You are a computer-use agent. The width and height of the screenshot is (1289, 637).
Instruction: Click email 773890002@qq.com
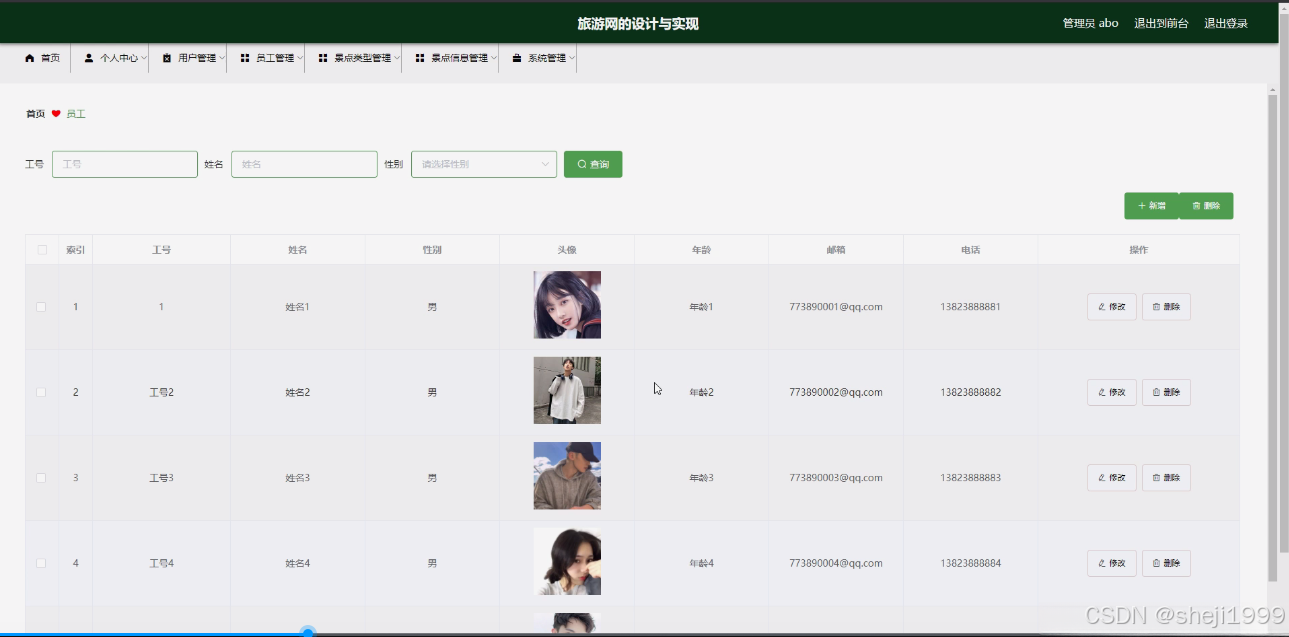(x=836, y=392)
